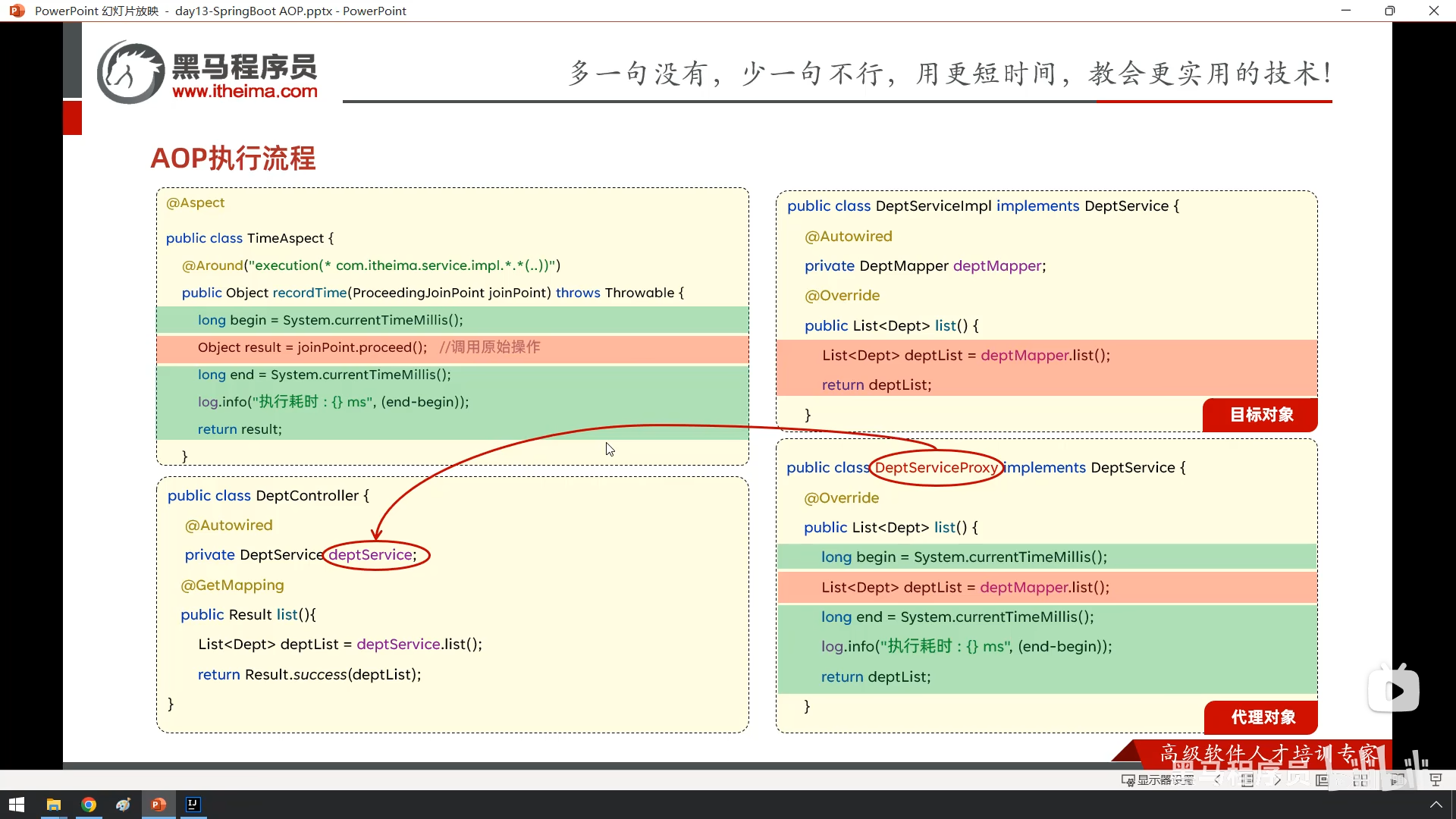Click the red 目标对象 label
Viewport: 1456px width, 819px height.
pyautogui.click(x=1260, y=415)
